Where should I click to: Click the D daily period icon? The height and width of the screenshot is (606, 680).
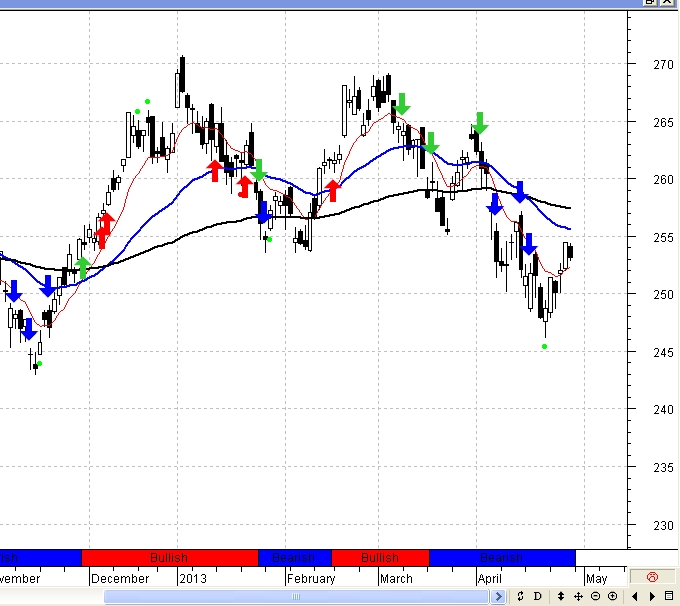point(538,596)
